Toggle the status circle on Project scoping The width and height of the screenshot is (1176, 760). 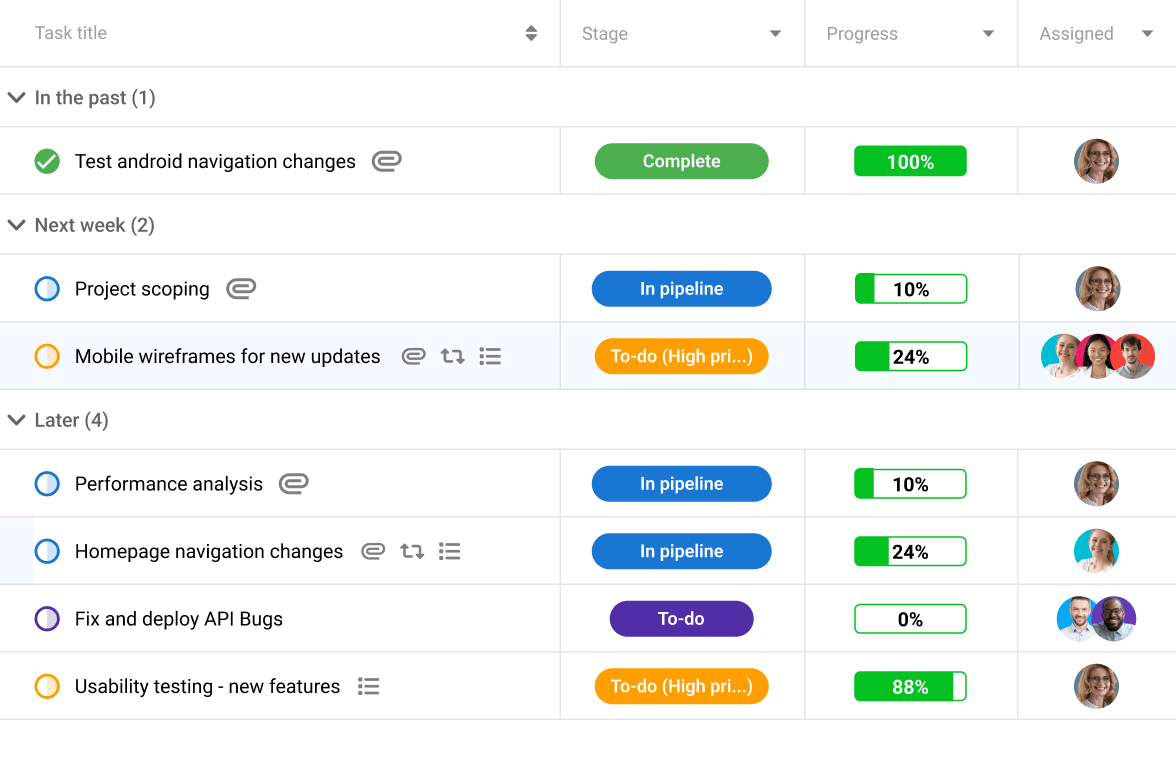[46, 288]
